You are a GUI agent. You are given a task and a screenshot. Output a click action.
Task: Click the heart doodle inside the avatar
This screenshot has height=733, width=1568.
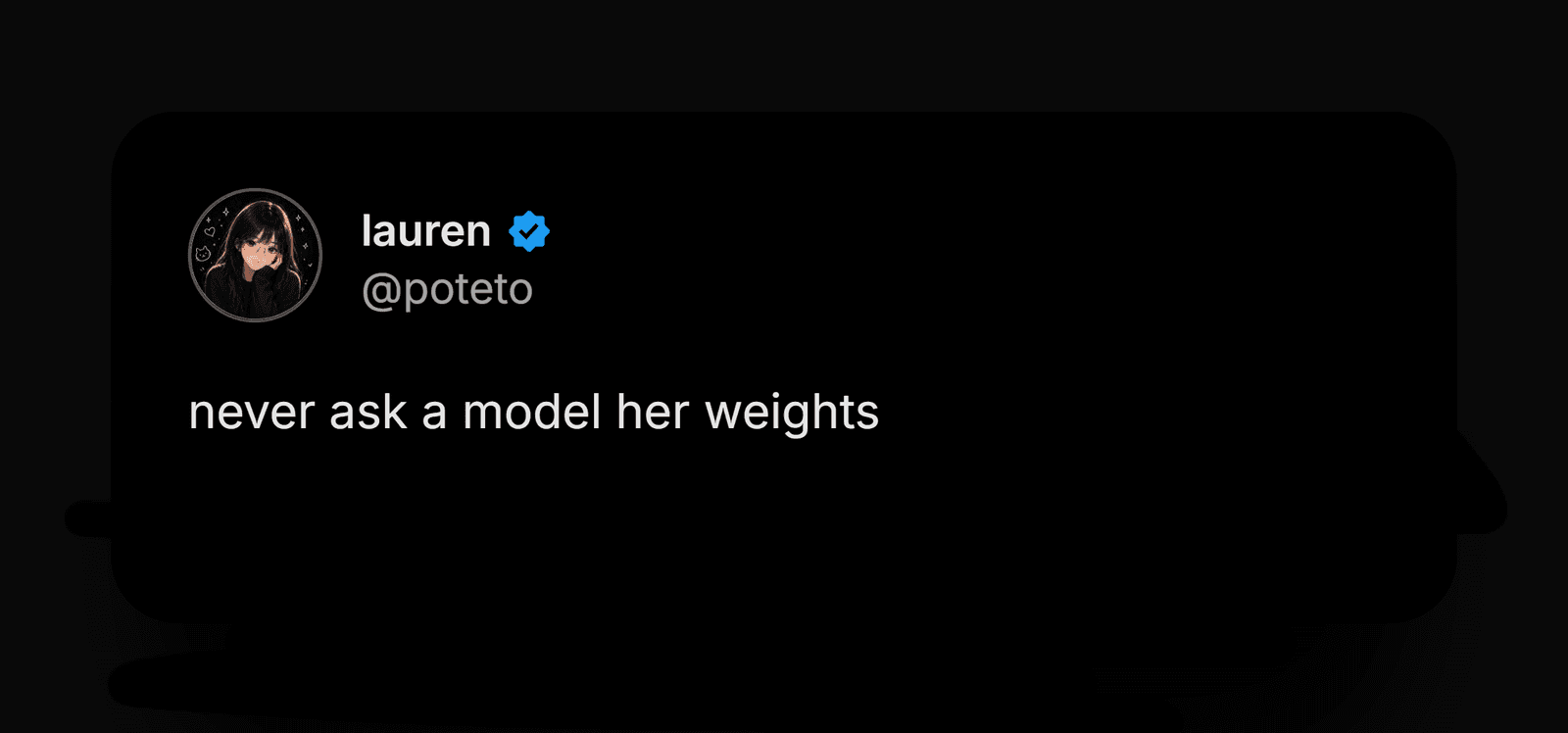(x=209, y=232)
